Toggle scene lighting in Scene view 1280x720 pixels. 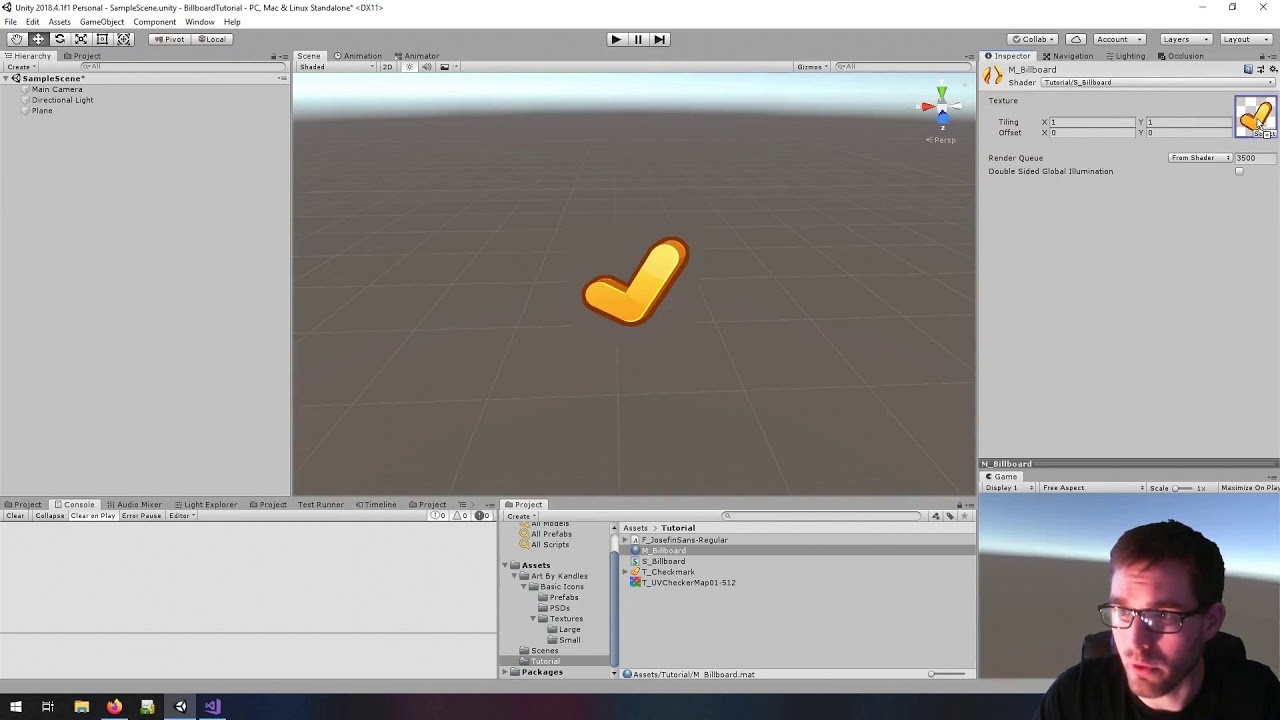tap(408, 67)
